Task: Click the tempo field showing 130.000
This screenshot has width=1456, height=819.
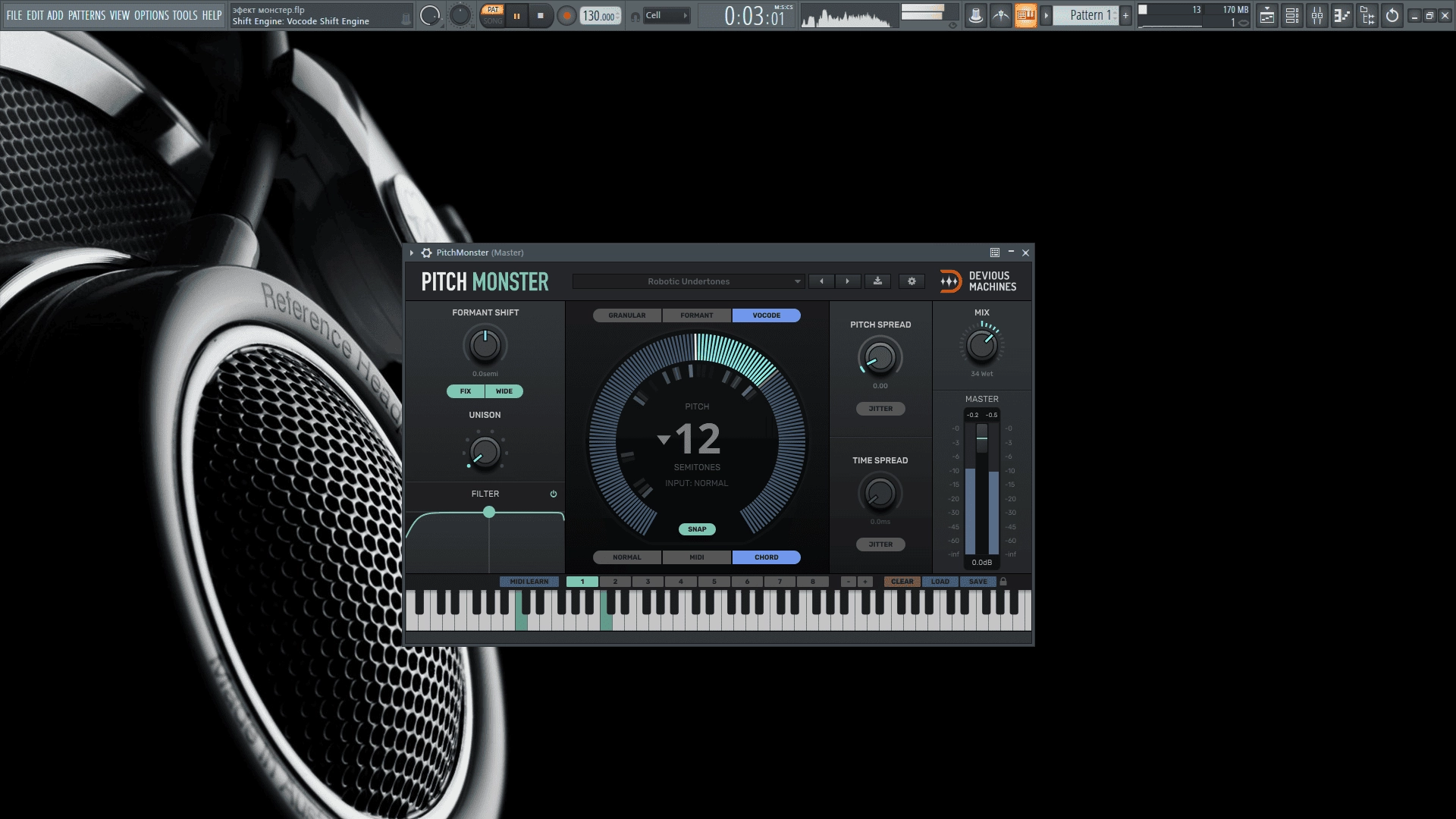Action: pos(600,16)
